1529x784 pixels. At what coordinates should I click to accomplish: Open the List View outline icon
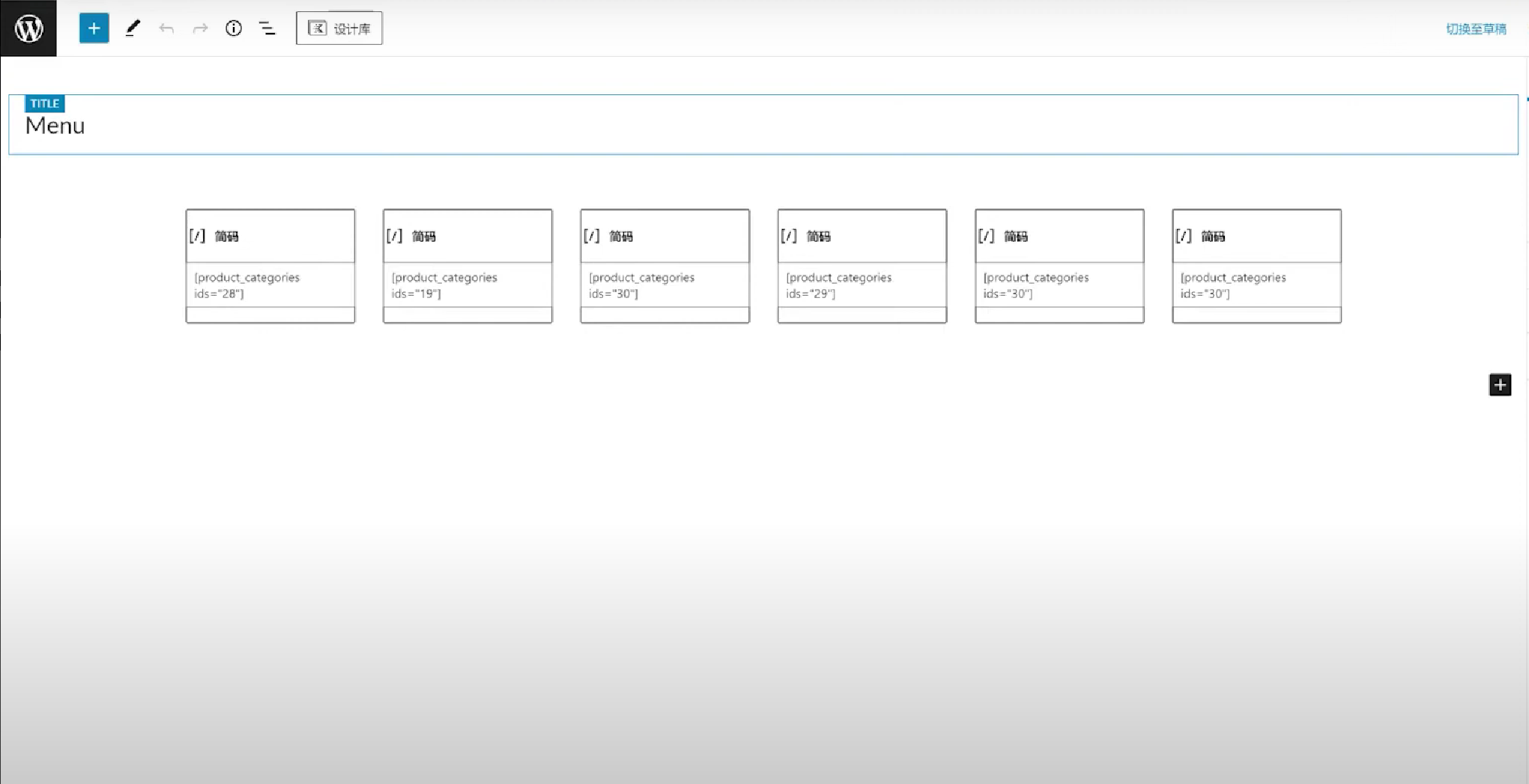[267, 28]
